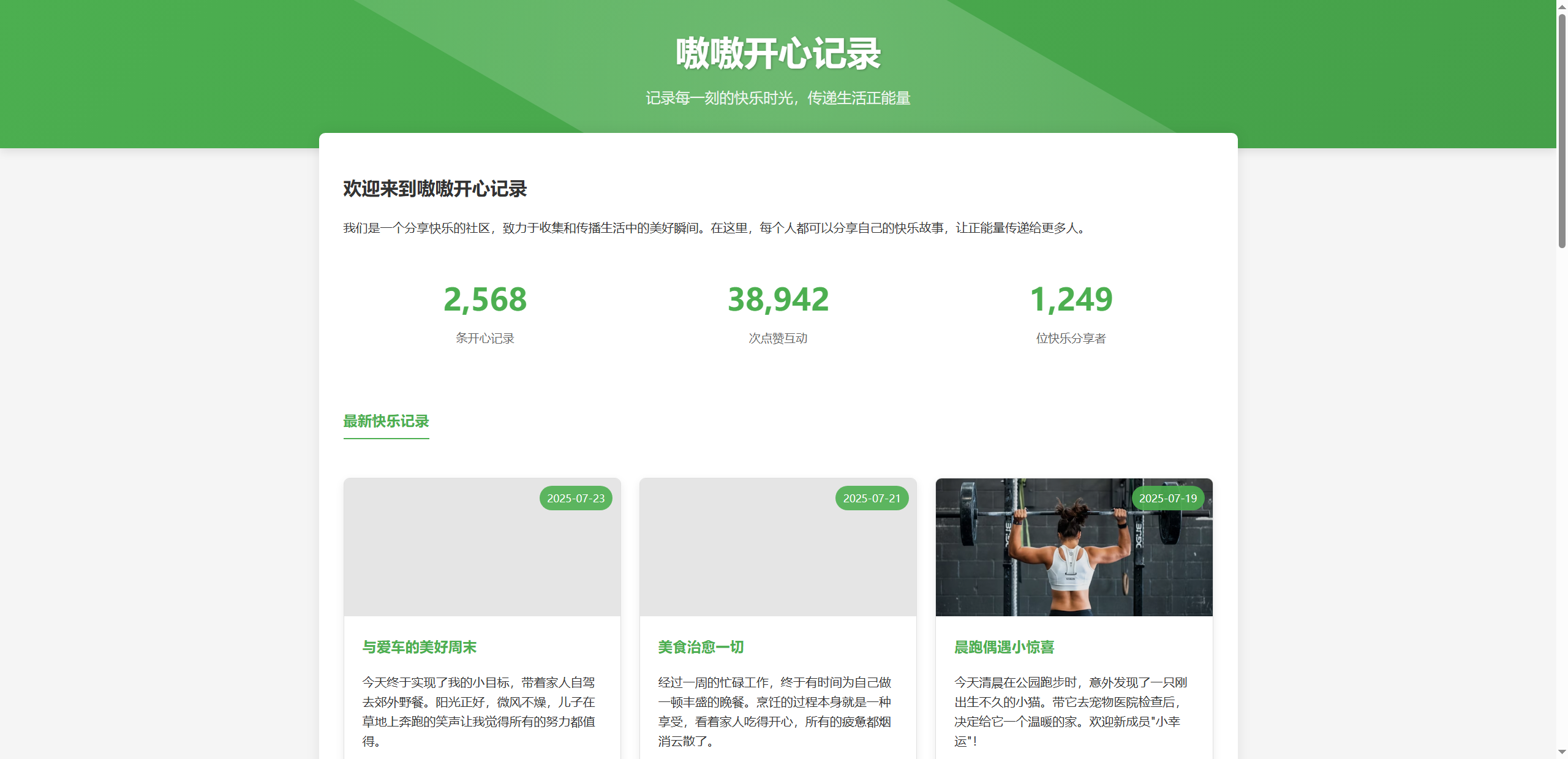Click the 2025-07-19 date badge
The image size is (1568, 759).
point(1167,498)
